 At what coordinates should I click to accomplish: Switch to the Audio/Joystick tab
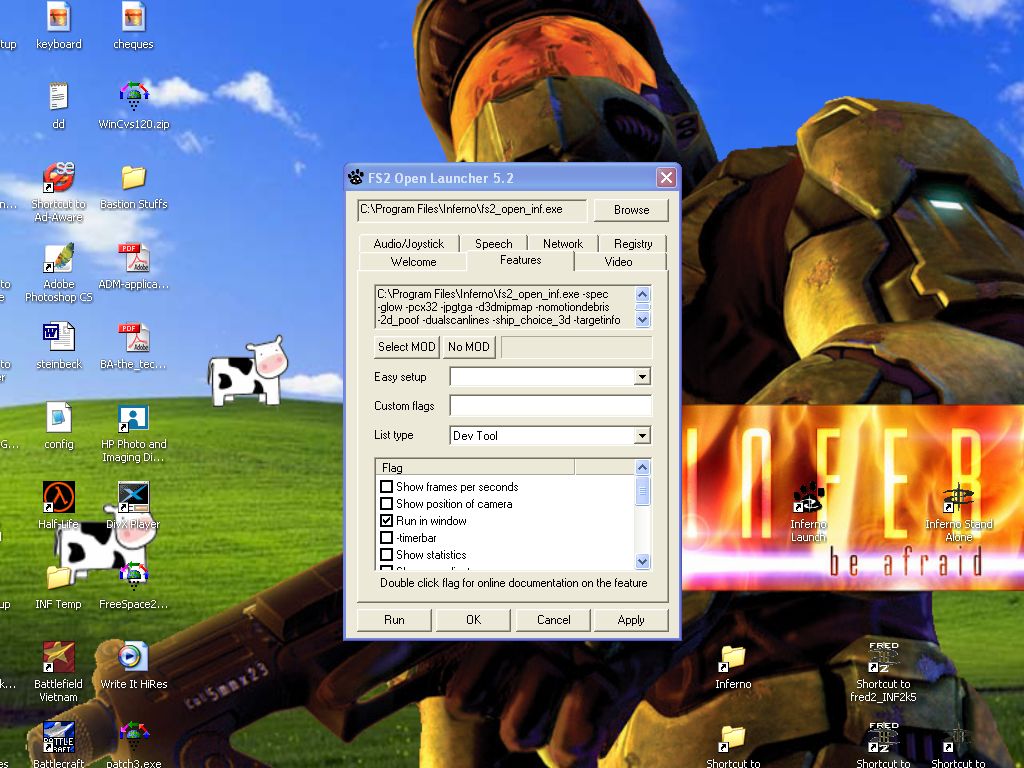(x=409, y=244)
